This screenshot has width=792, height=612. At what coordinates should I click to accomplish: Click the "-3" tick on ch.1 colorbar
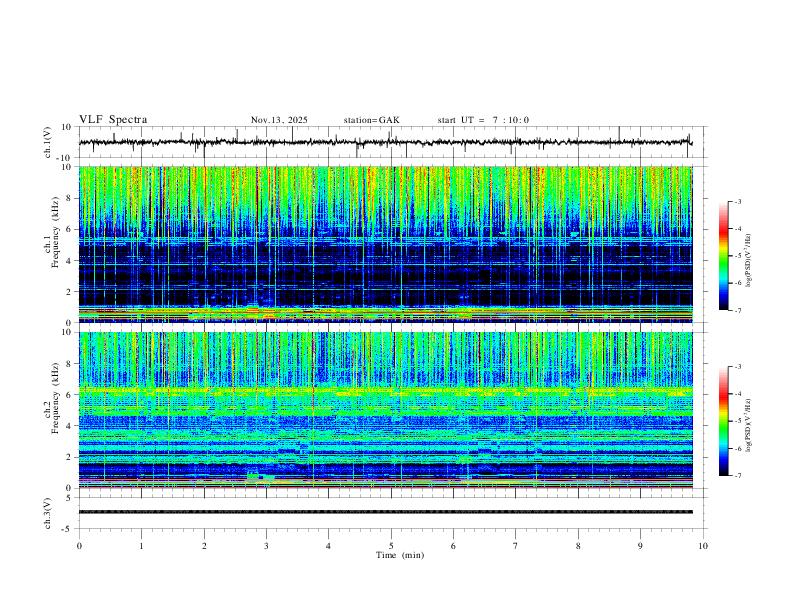point(738,201)
